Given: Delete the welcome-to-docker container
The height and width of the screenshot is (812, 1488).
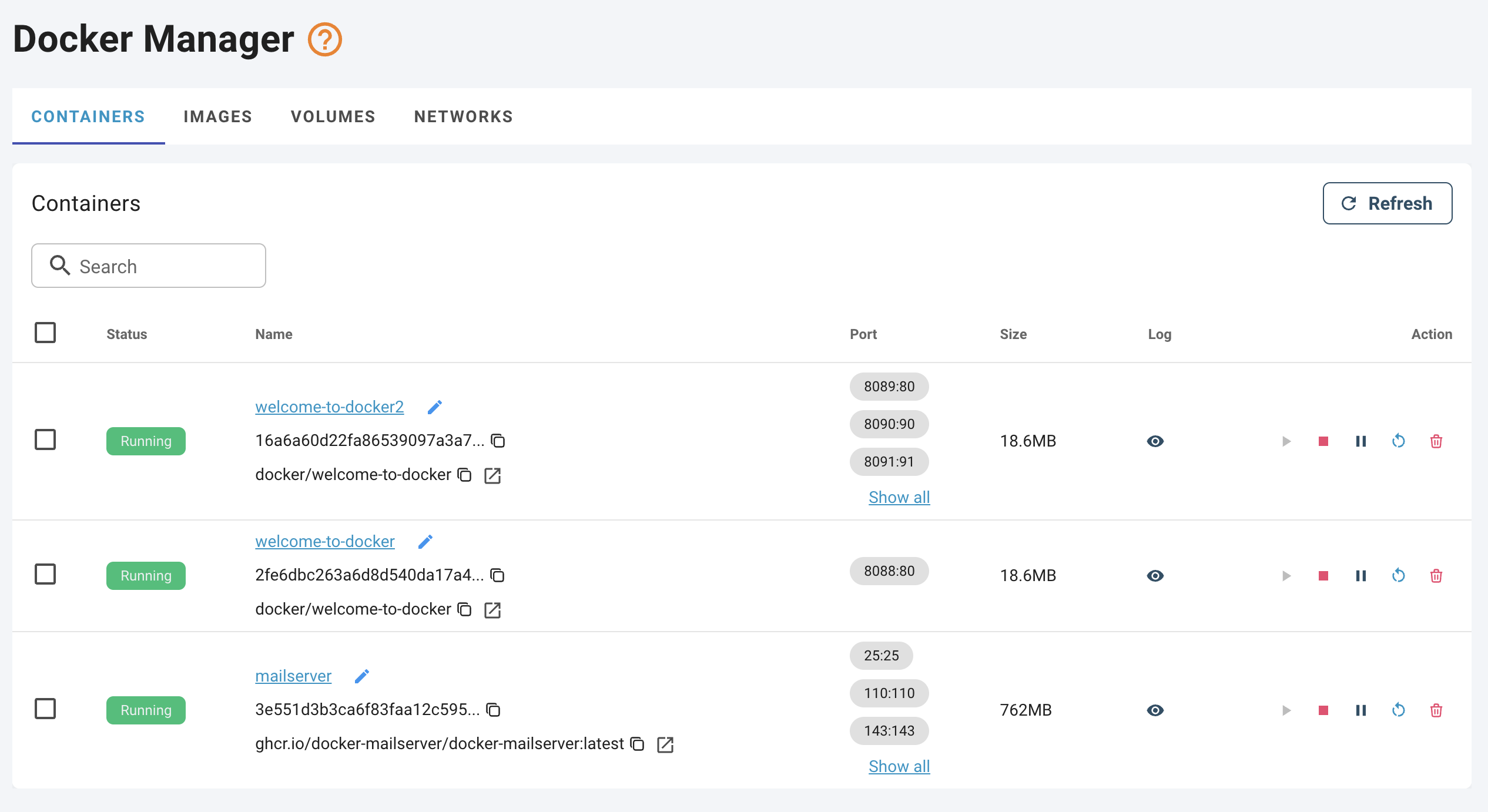Looking at the screenshot, I should tap(1436, 576).
